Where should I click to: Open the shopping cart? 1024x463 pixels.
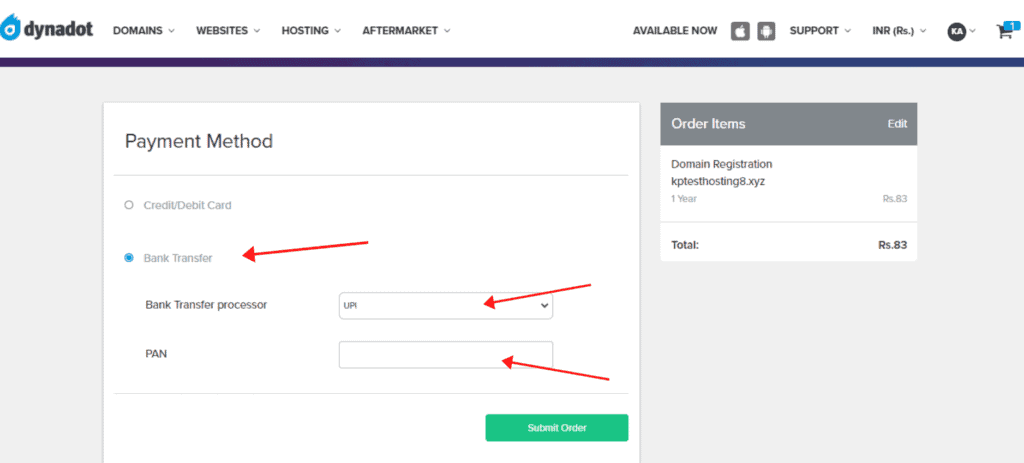coord(1004,31)
